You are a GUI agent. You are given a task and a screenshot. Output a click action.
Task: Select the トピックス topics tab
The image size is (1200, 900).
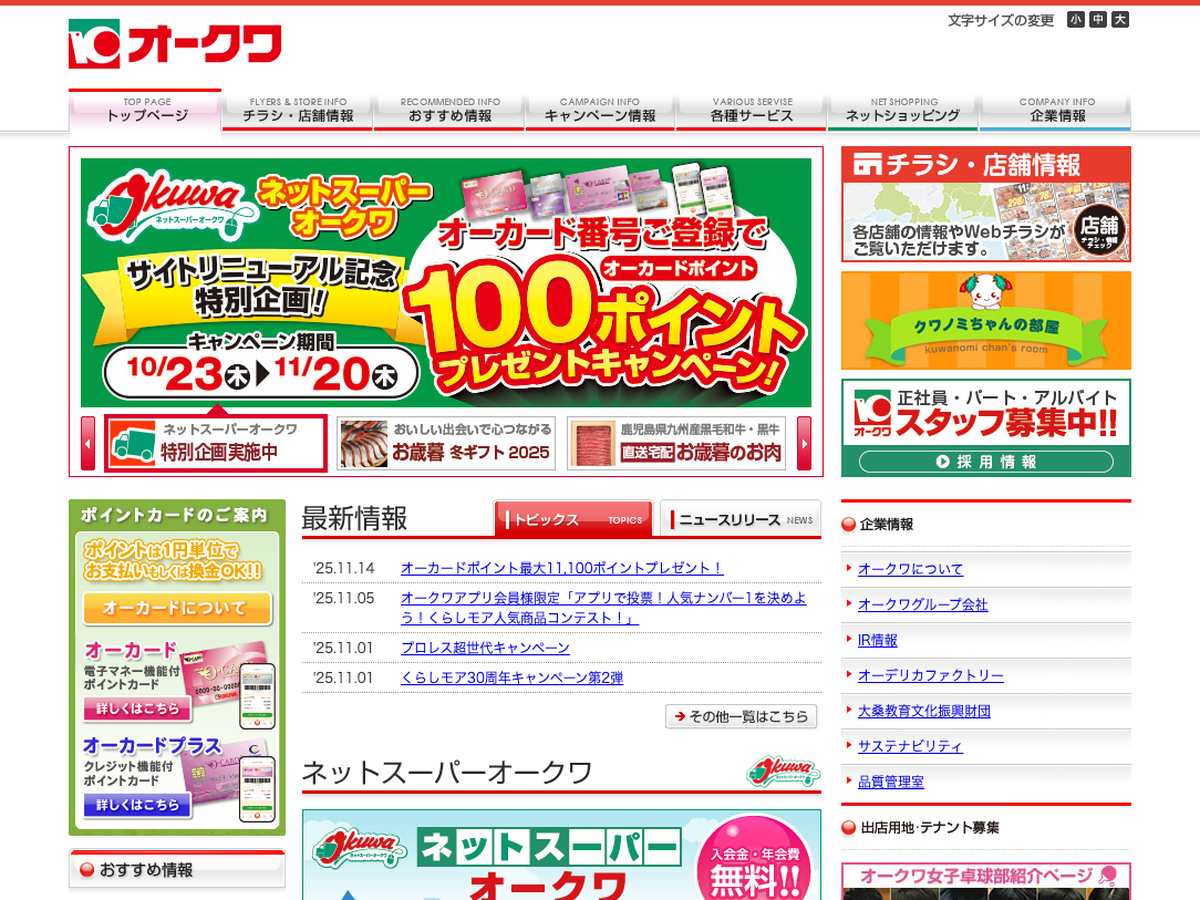(573, 519)
